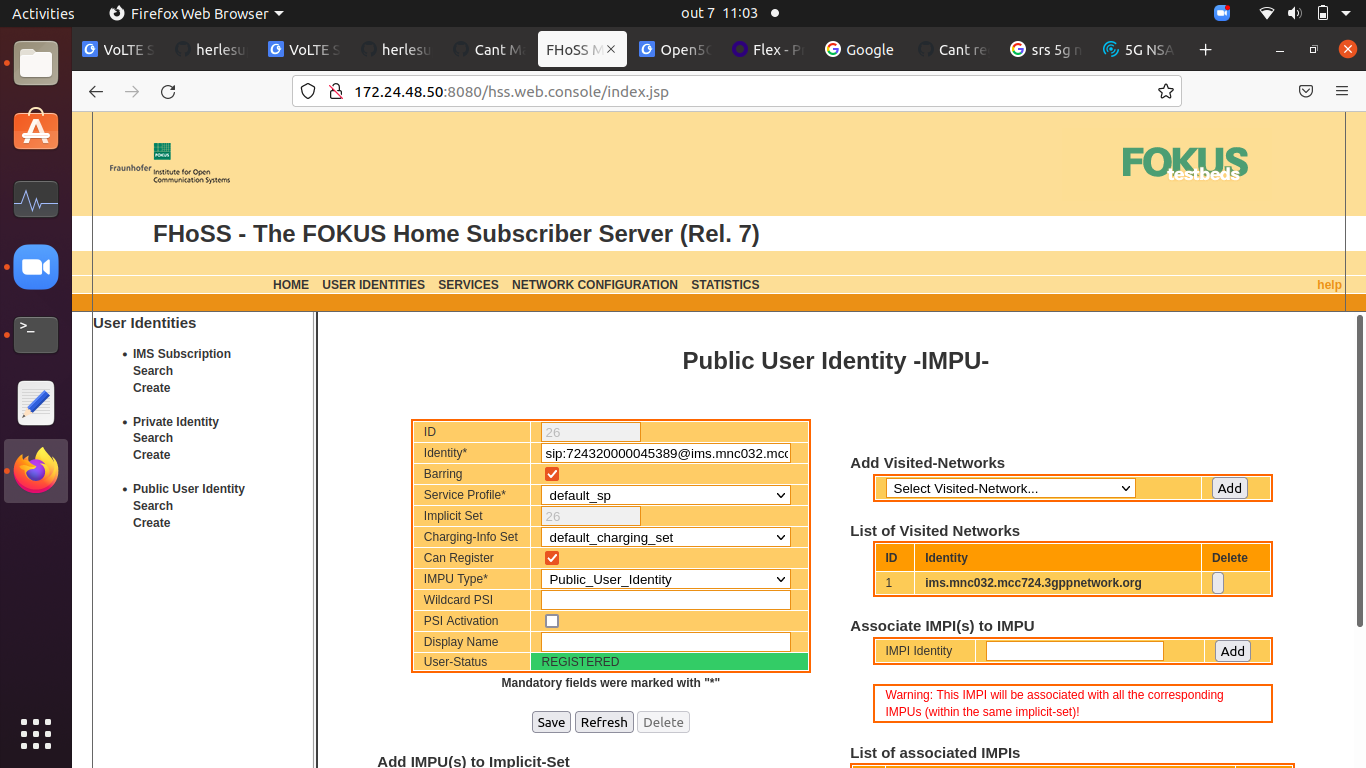Open the Service Profile dropdown
The image size is (1366, 768).
664,495
